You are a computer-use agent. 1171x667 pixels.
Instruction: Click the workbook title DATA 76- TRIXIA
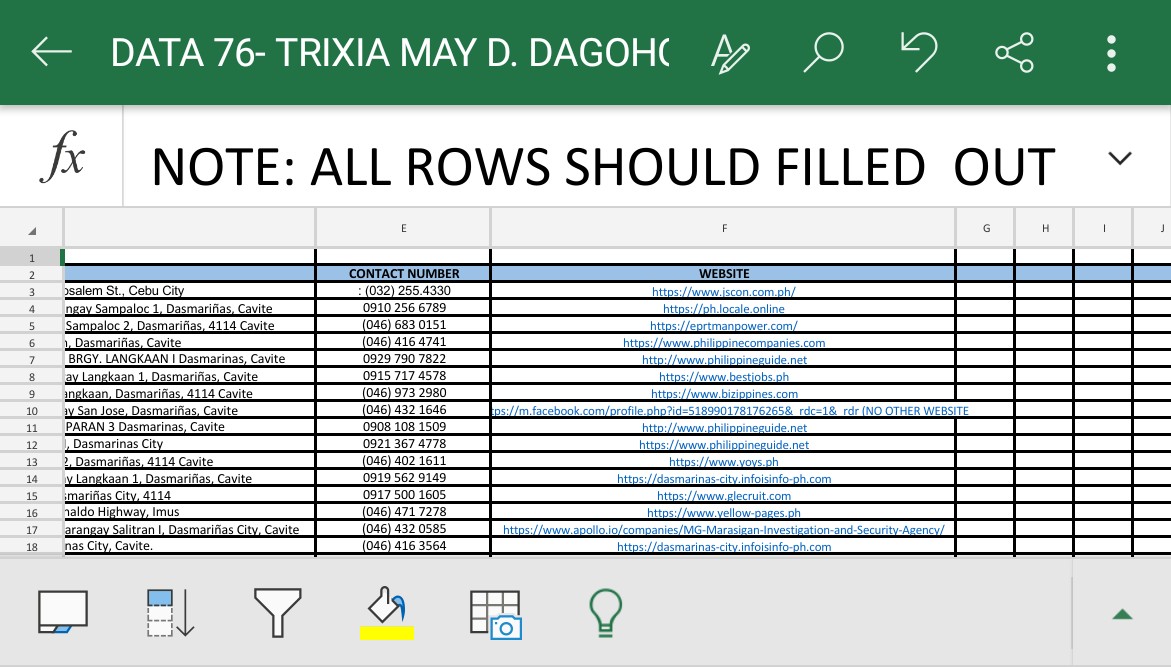[390, 52]
